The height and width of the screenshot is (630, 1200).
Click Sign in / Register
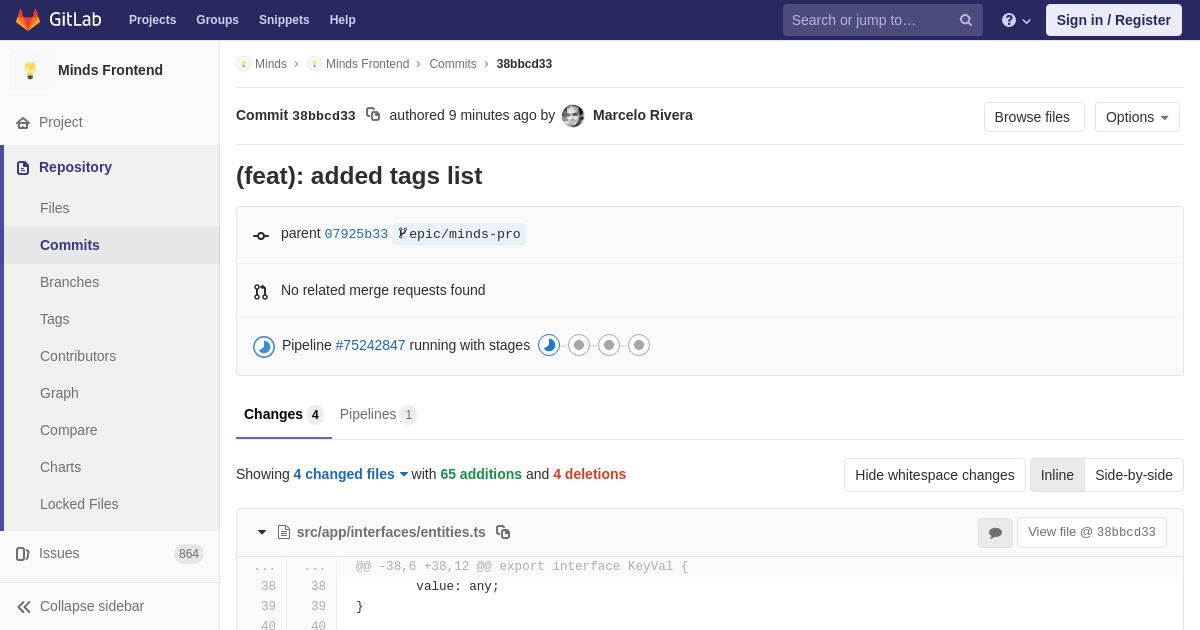click(1114, 20)
